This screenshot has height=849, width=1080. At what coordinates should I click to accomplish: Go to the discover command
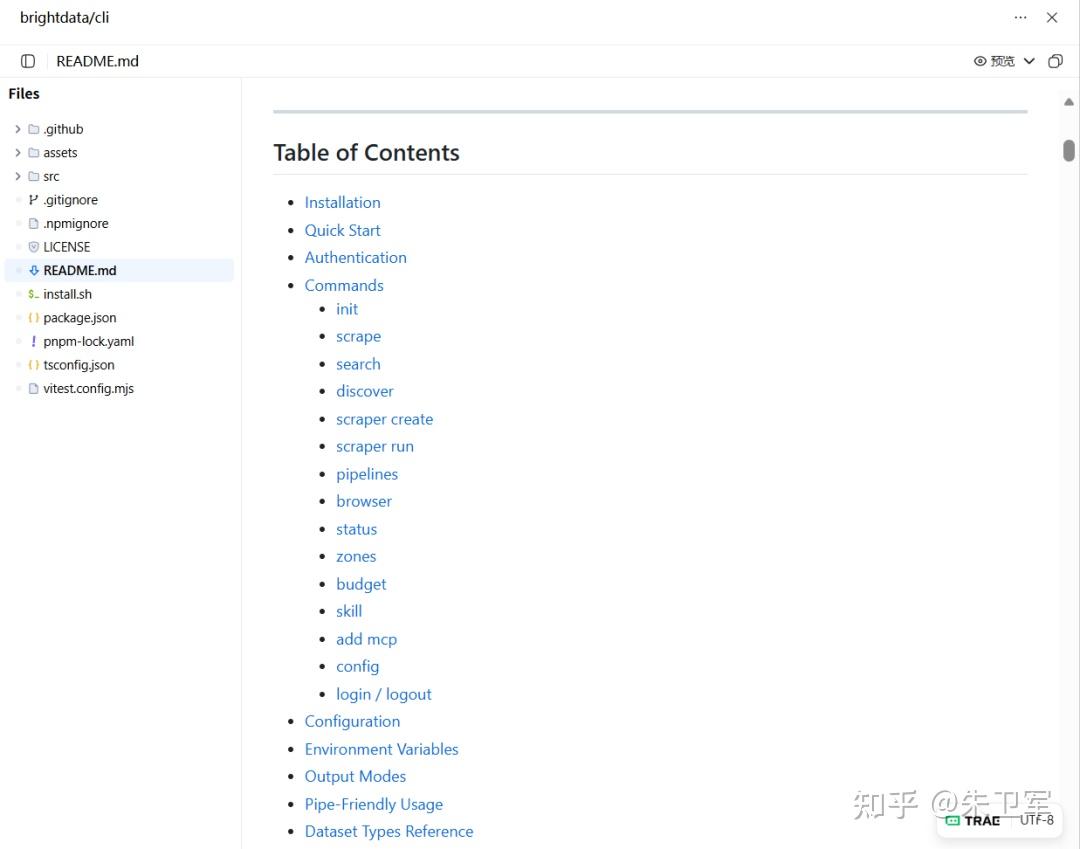tap(364, 391)
